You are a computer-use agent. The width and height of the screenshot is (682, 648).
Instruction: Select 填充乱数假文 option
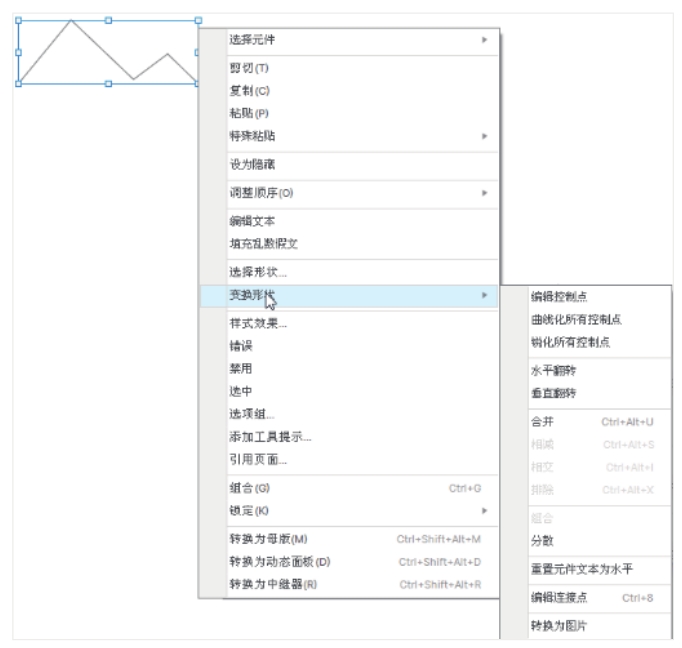264,243
